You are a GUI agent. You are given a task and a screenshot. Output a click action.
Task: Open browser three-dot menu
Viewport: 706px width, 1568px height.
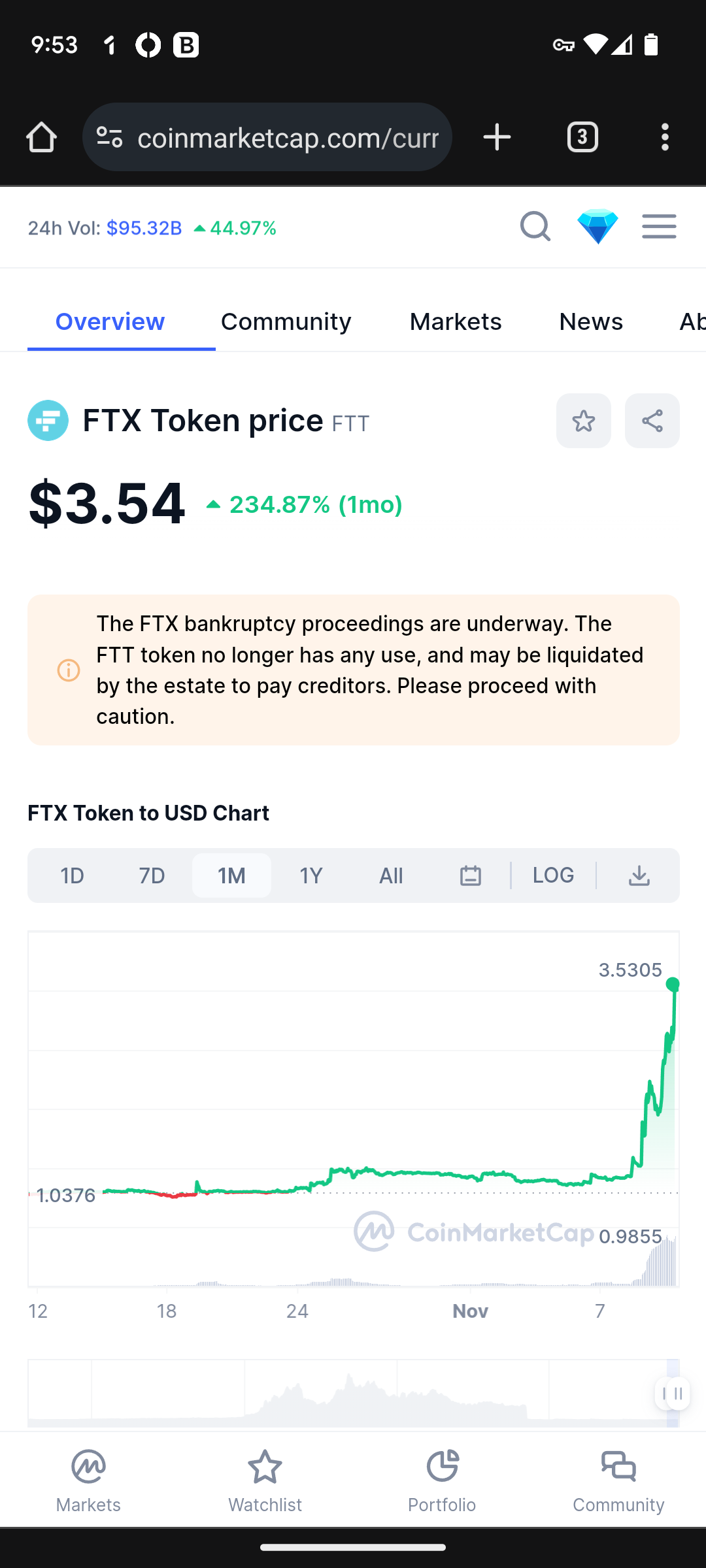(x=665, y=137)
